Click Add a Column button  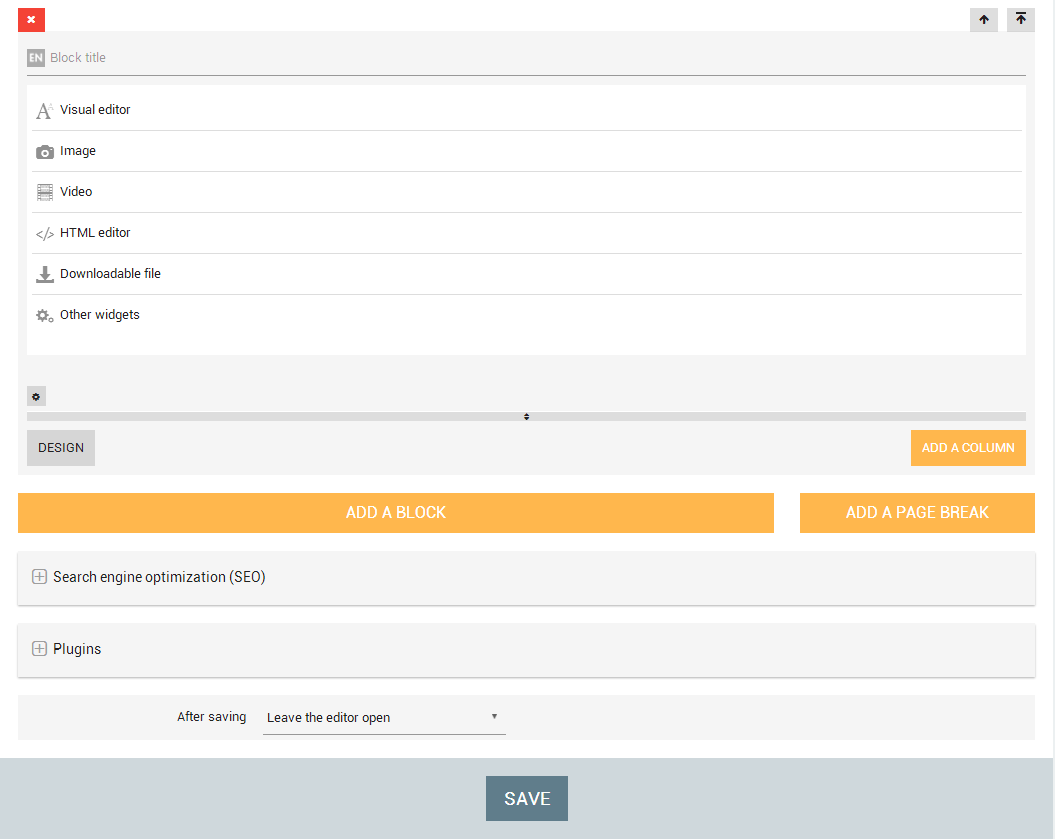[x=967, y=448]
